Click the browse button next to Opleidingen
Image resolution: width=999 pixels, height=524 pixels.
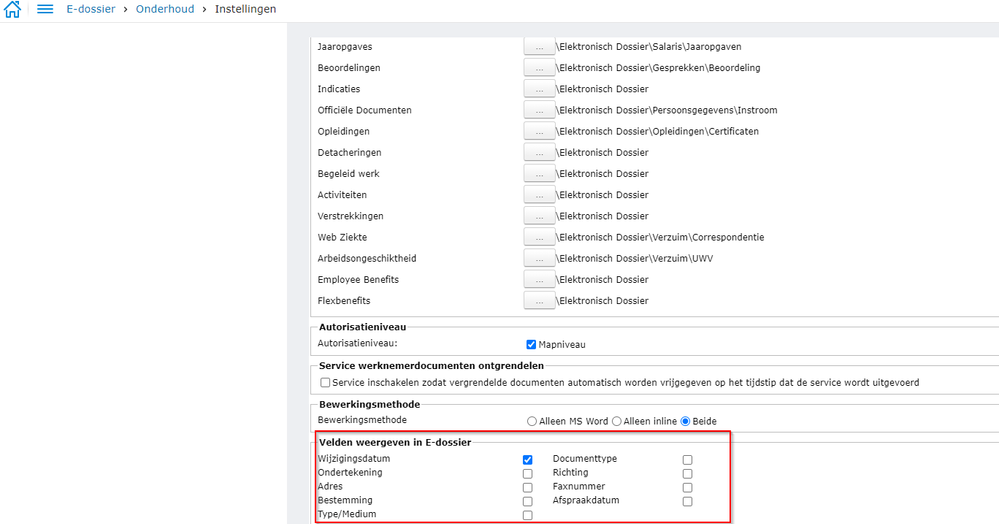(x=539, y=132)
